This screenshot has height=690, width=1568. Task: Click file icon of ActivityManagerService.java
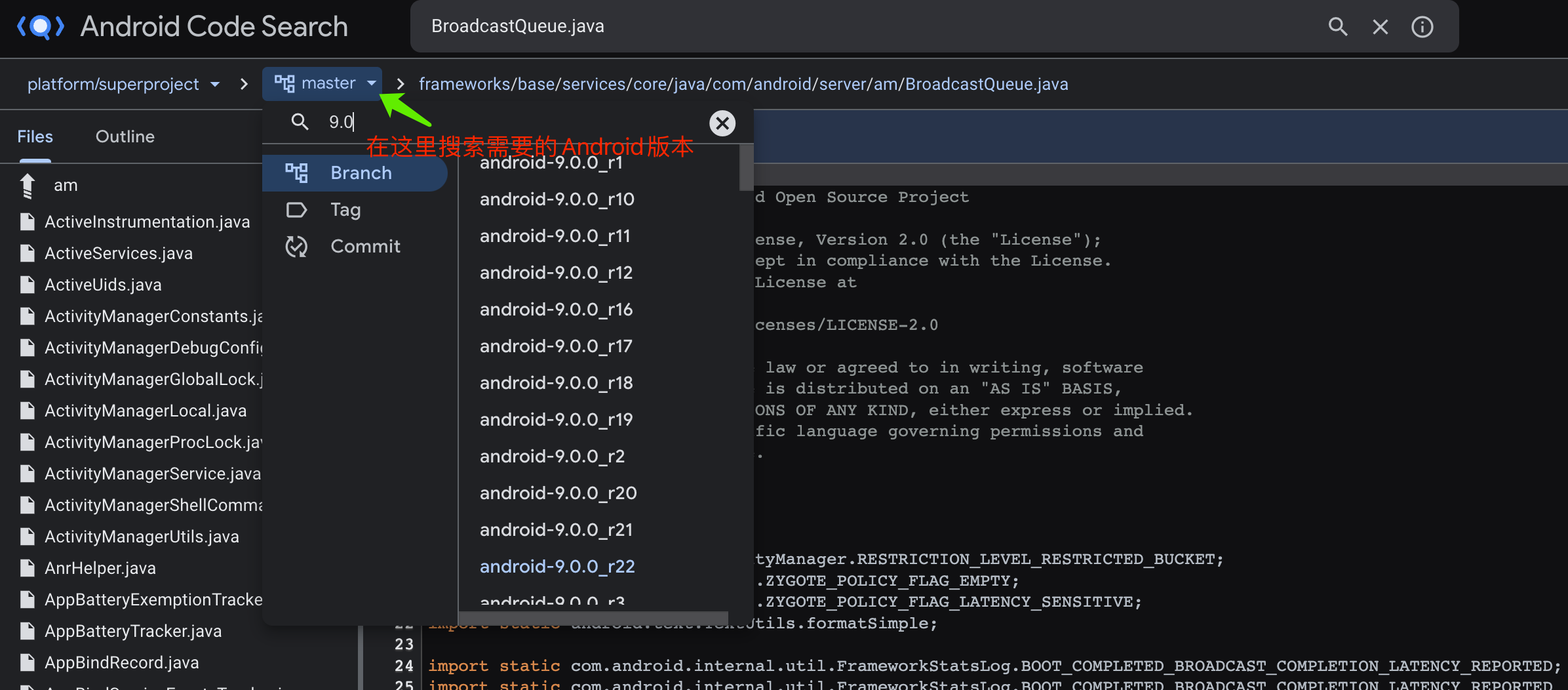(x=28, y=474)
